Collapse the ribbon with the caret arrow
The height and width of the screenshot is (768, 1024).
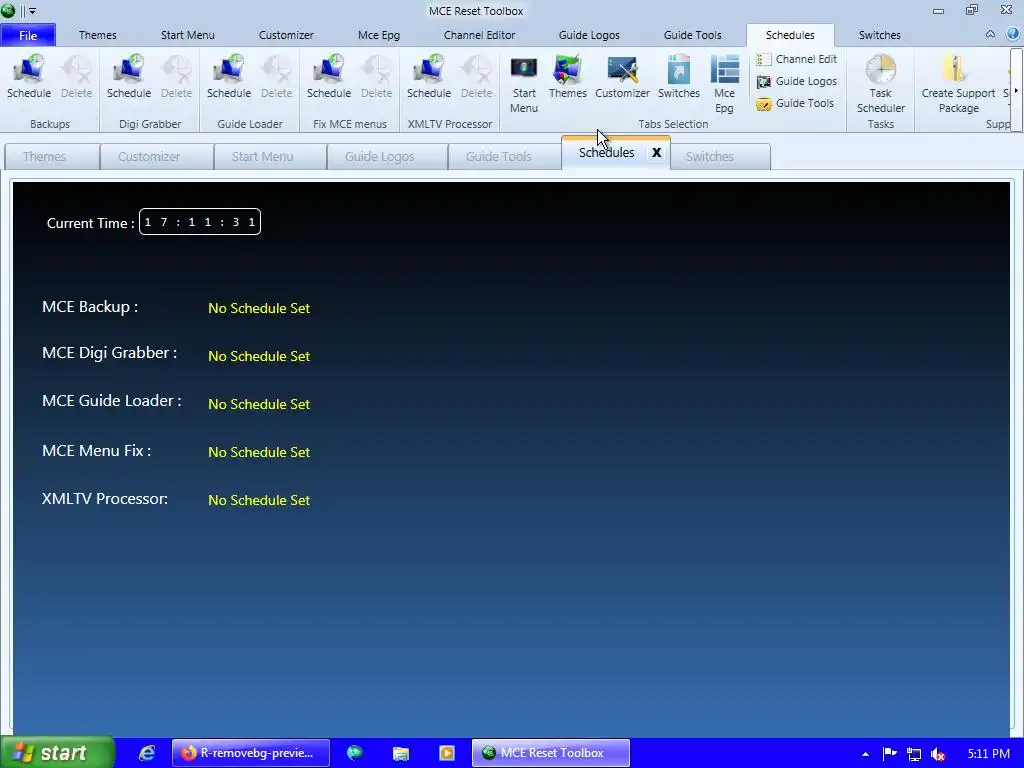click(x=990, y=34)
